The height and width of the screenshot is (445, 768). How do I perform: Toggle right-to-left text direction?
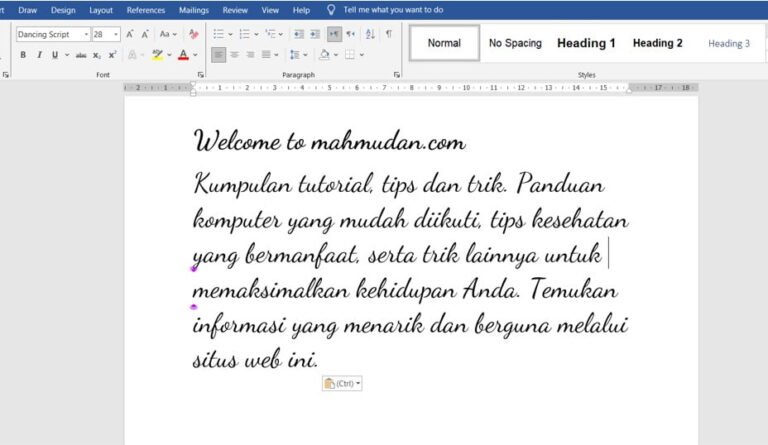(351, 34)
